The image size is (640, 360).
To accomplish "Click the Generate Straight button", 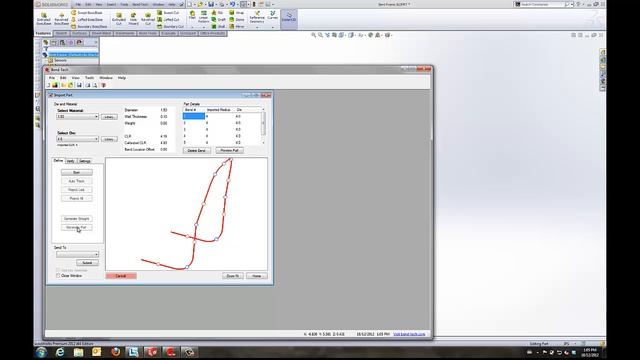I will [x=77, y=219].
